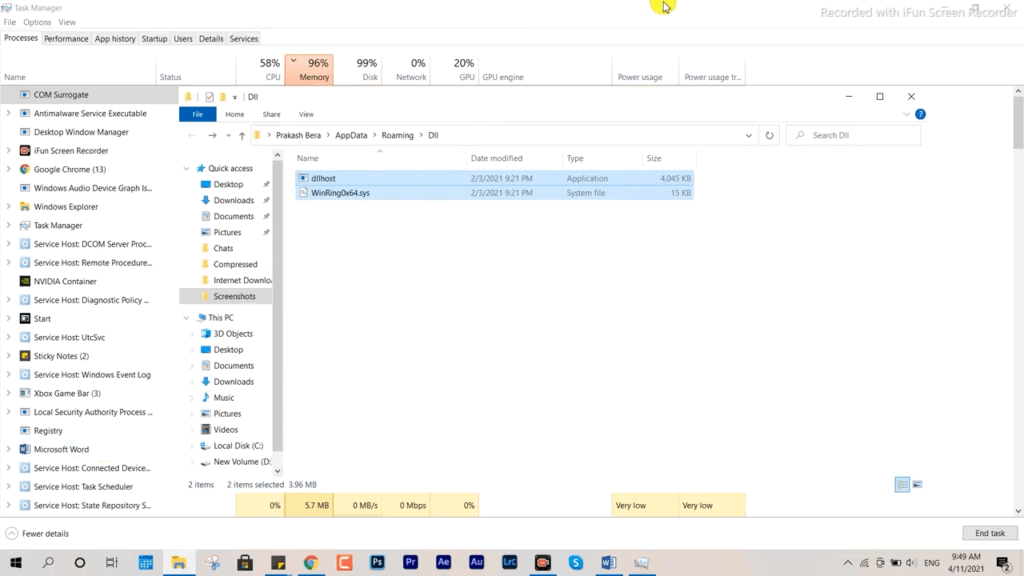
Task: Open Local Disk (C:) in navigation pane
Action: (x=238, y=445)
